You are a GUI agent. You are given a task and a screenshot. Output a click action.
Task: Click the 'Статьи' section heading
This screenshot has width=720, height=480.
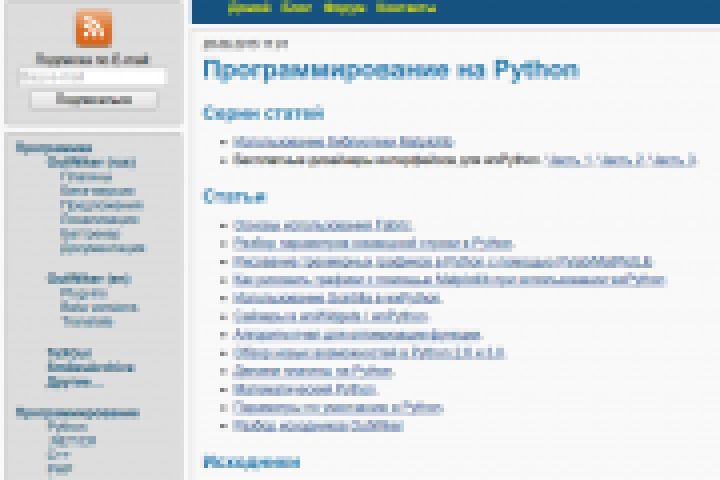(235, 197)
